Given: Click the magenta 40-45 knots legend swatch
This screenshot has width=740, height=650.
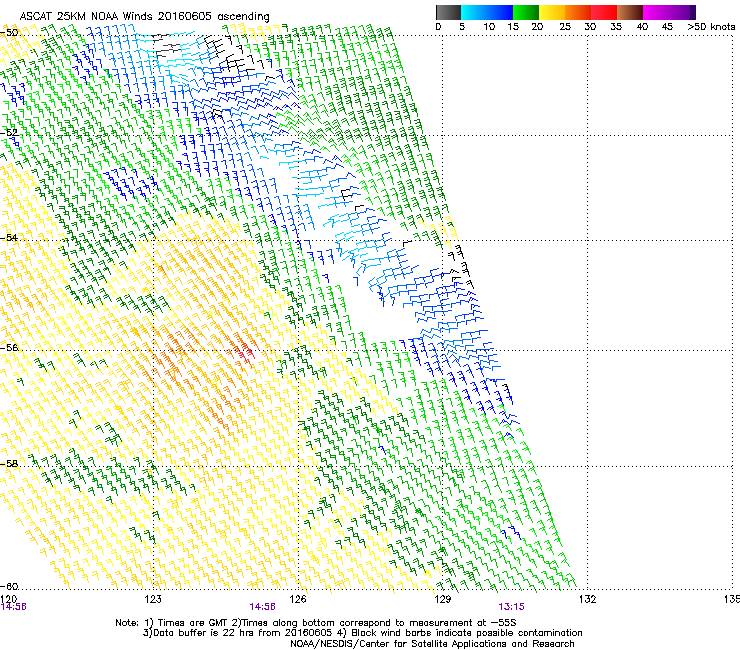Looking at the screenshot, I should pos(656,12).
